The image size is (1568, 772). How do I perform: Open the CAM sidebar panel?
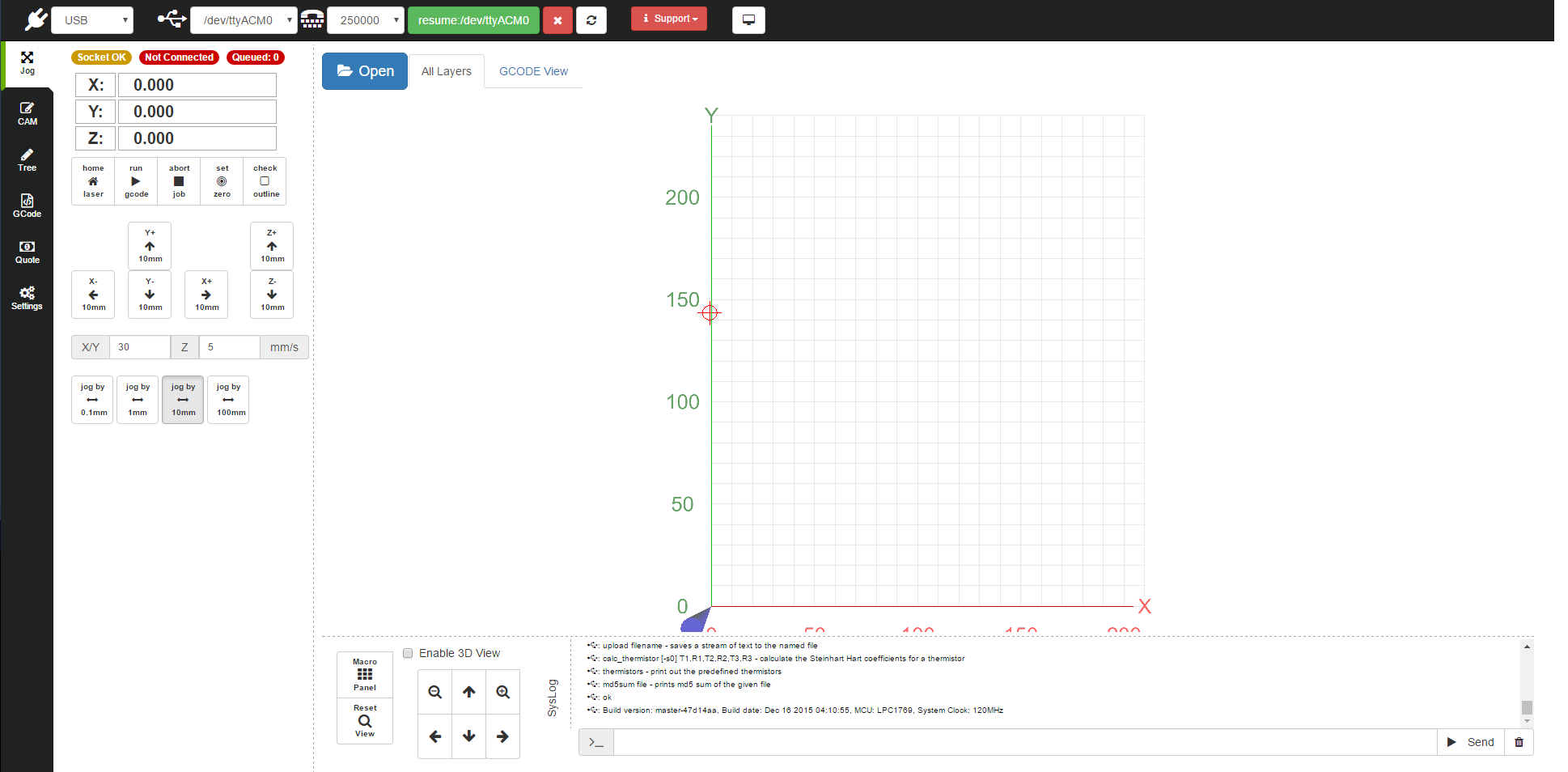coord(28,114)
